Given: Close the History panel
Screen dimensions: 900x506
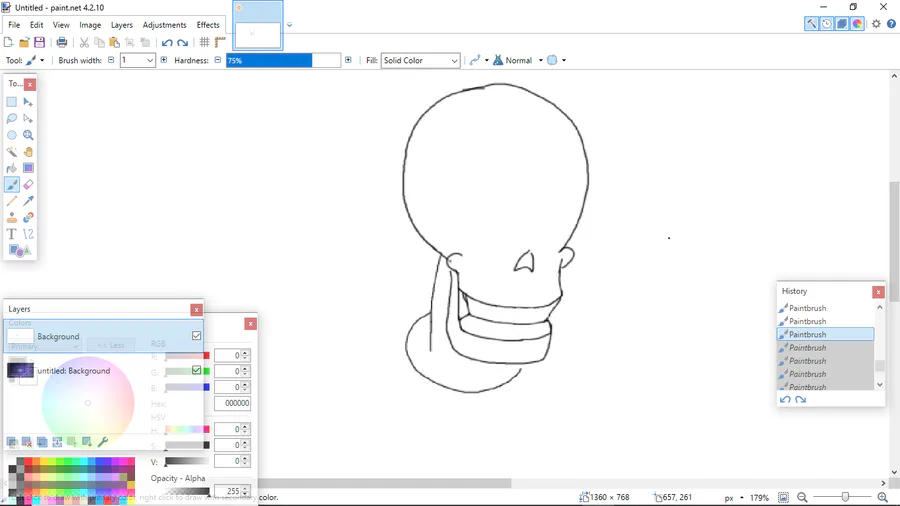Looking at the screenshot, I should (878, 292).
